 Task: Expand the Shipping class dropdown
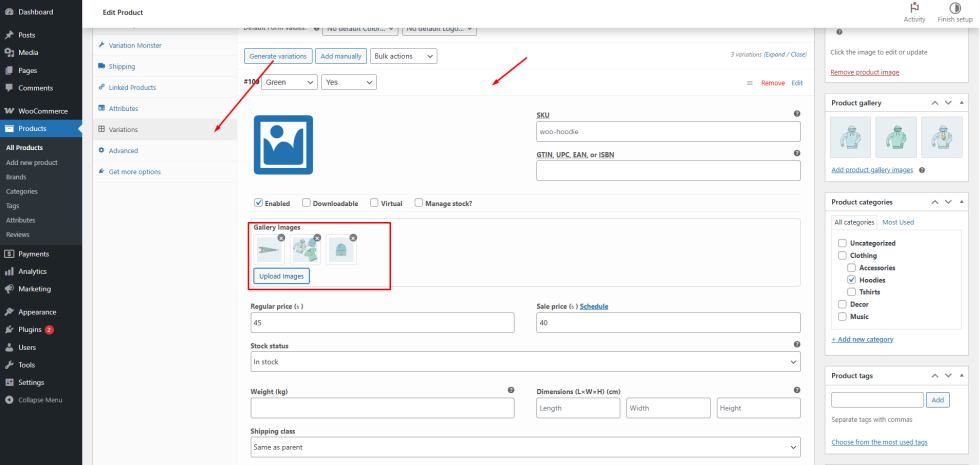point(525,448)
